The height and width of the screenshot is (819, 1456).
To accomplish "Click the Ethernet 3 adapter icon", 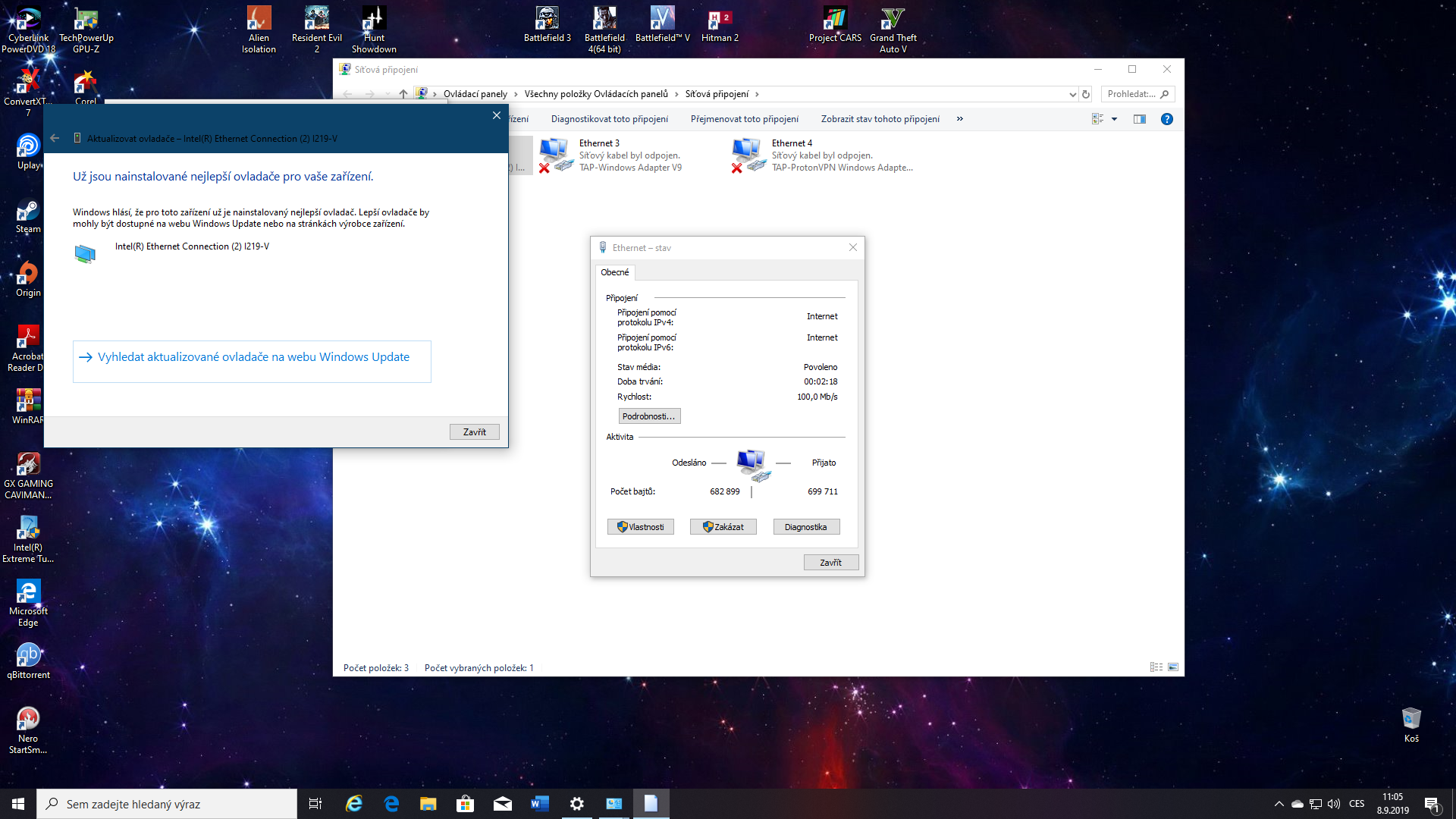I will [555, 155].
